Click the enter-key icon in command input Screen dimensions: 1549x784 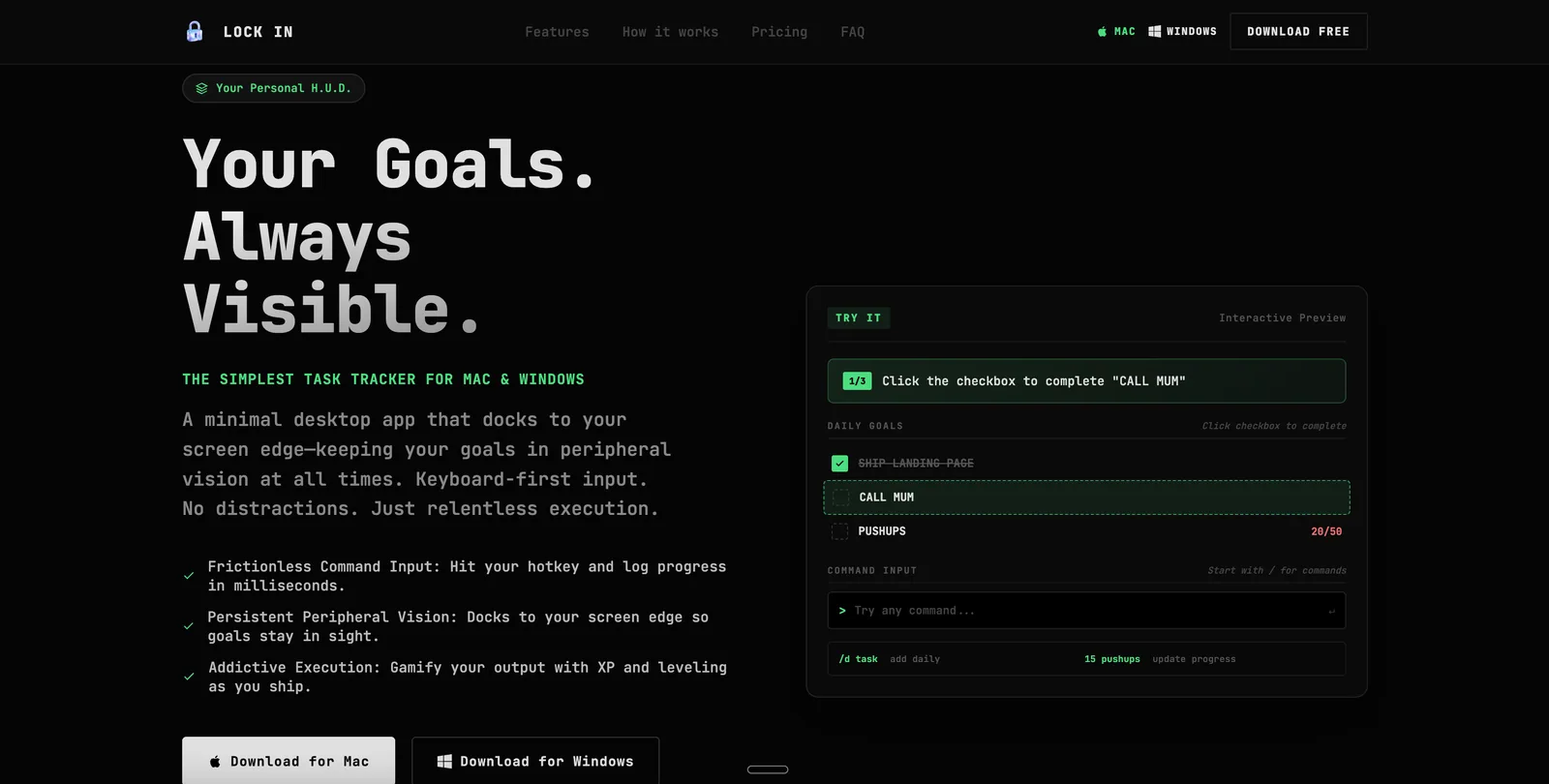(x=1331, y=611)
